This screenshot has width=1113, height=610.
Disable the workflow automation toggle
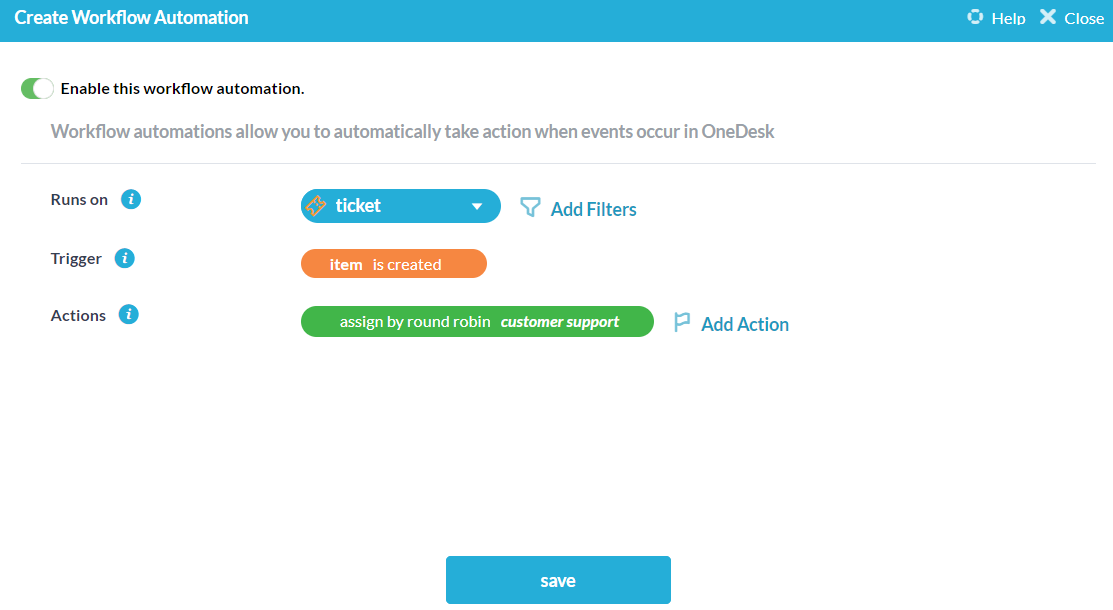point(37,89)
